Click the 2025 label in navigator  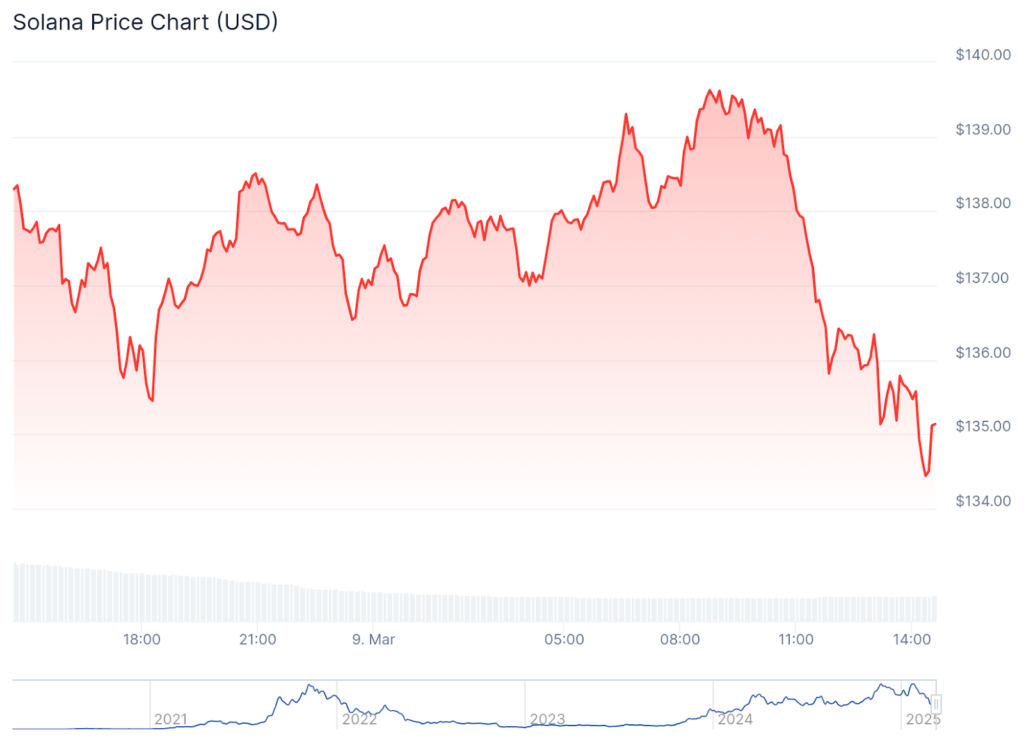click(922, 719)
